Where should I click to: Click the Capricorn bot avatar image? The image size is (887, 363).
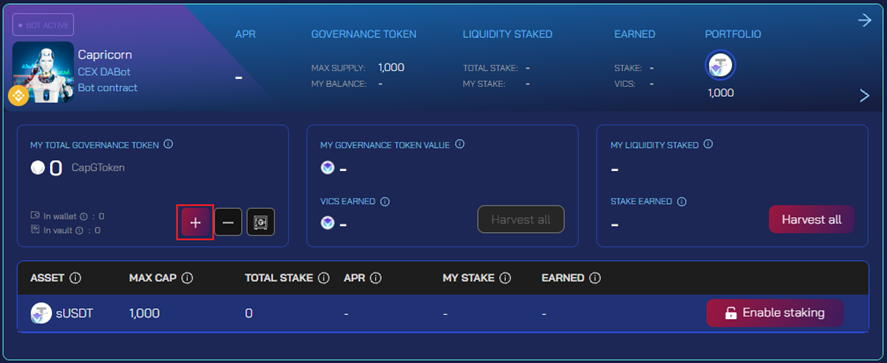tap(43, 72)
